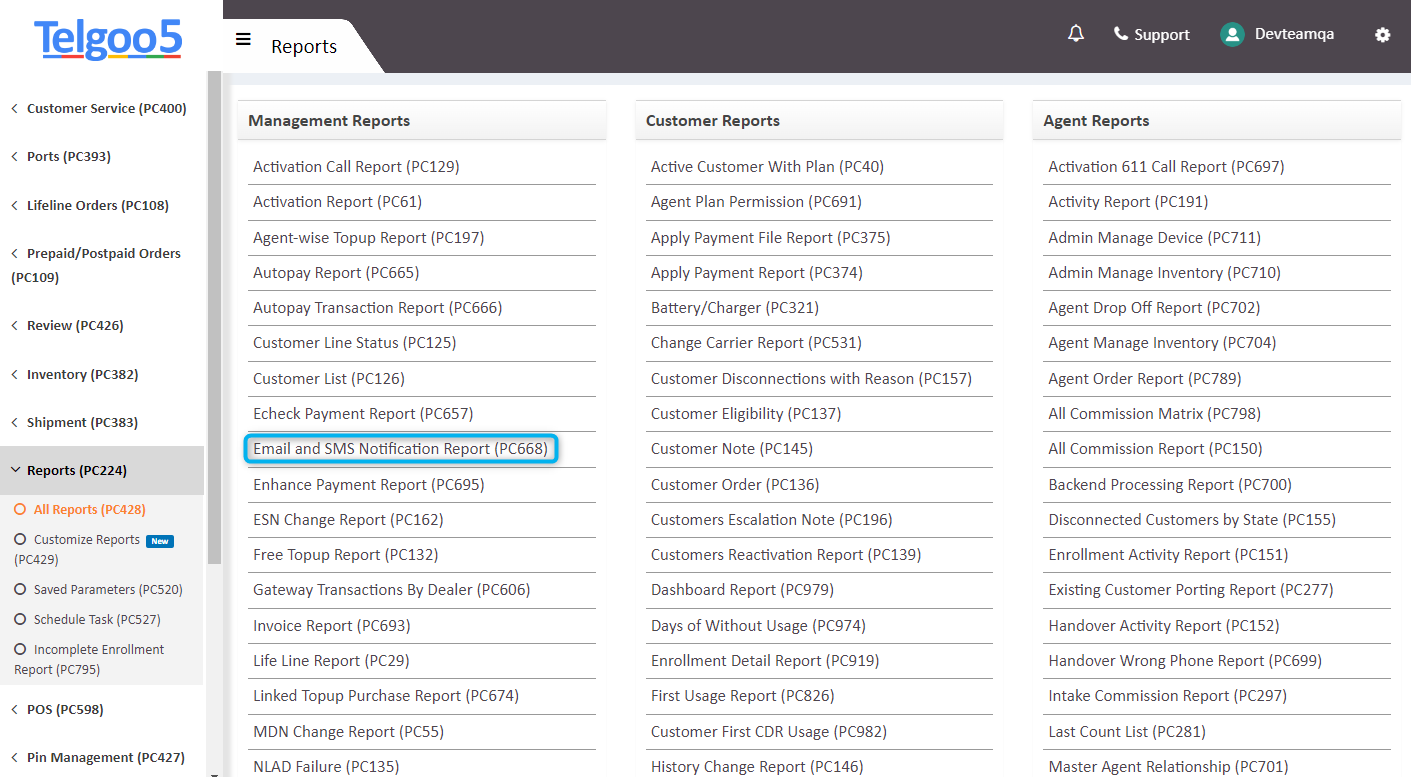Switch to the Reports tab
Screen dimensions: 1411x777
click(303, 46)
